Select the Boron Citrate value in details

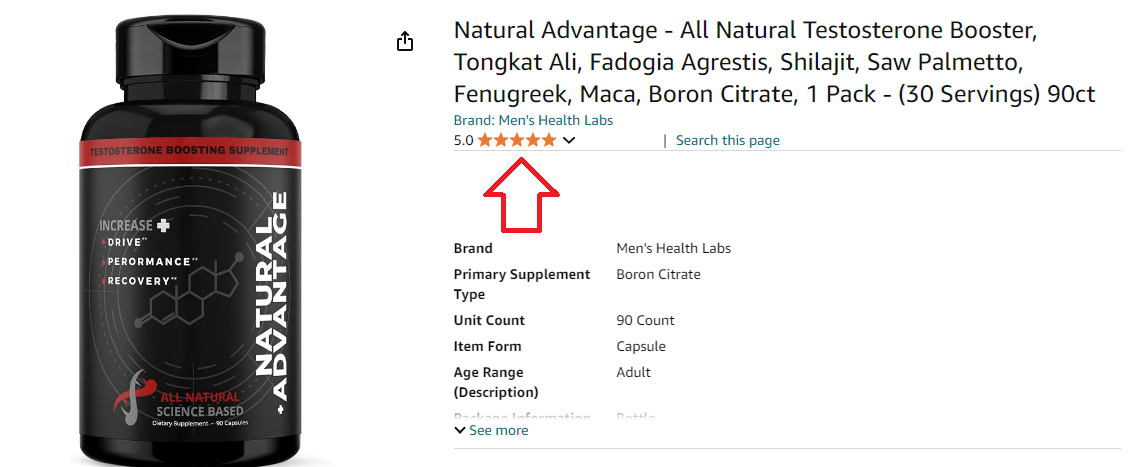tap(658, 274)
